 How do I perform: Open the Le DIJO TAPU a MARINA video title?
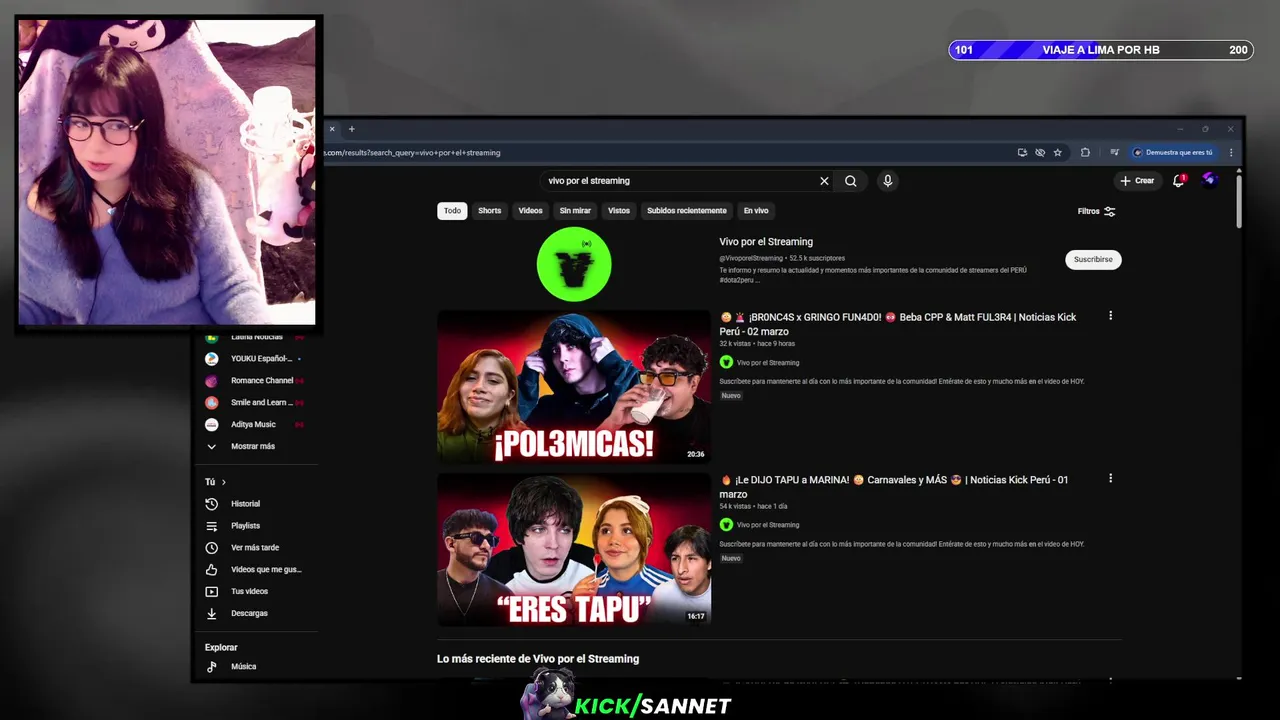coord(894,486)
